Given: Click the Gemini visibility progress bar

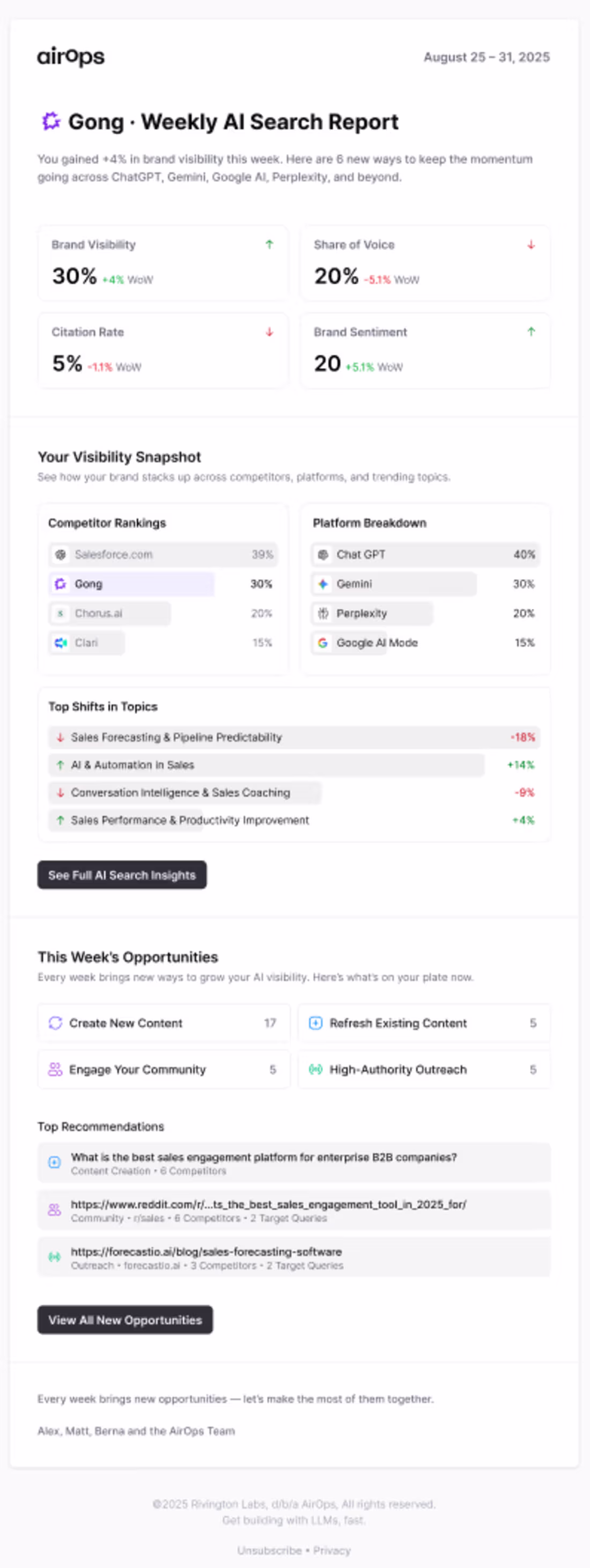Looking at the screenshot, I should [396, 584].
